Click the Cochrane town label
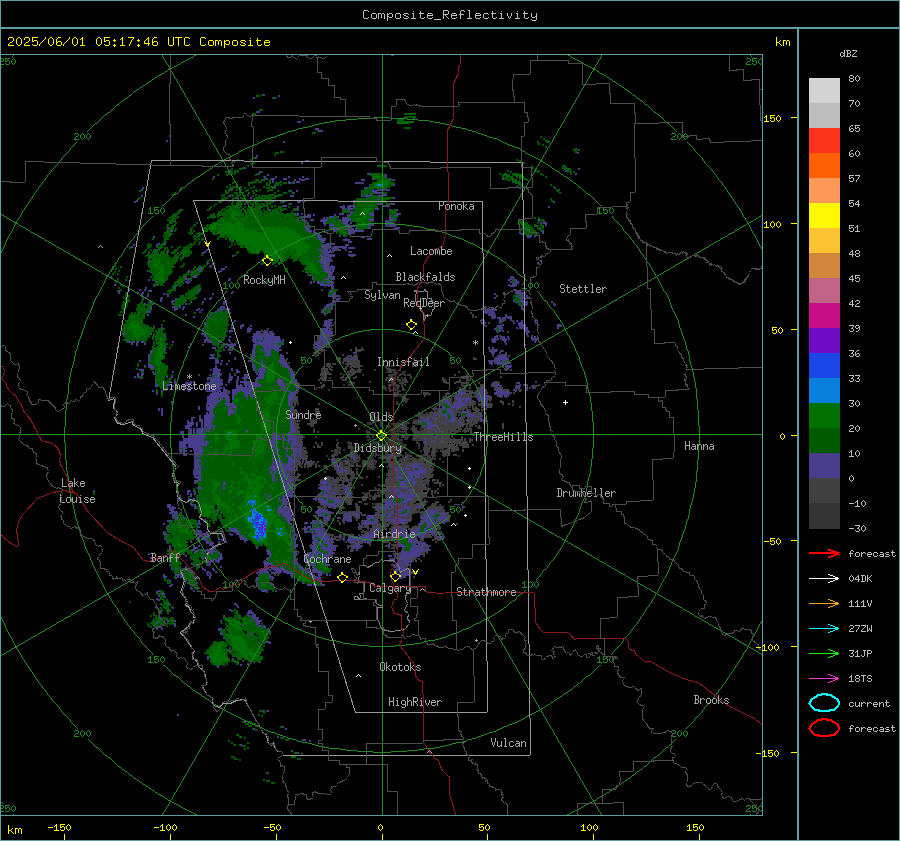Viewport: 900px width, 841px height. click(x=327, y=559)
